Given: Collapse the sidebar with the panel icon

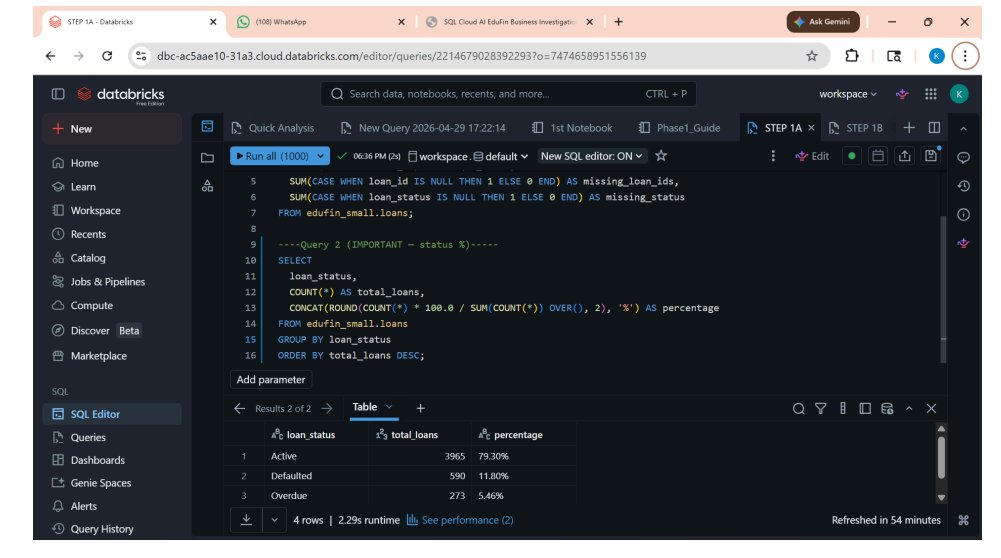Looking at the screenshot, I should tap(58, 94).
